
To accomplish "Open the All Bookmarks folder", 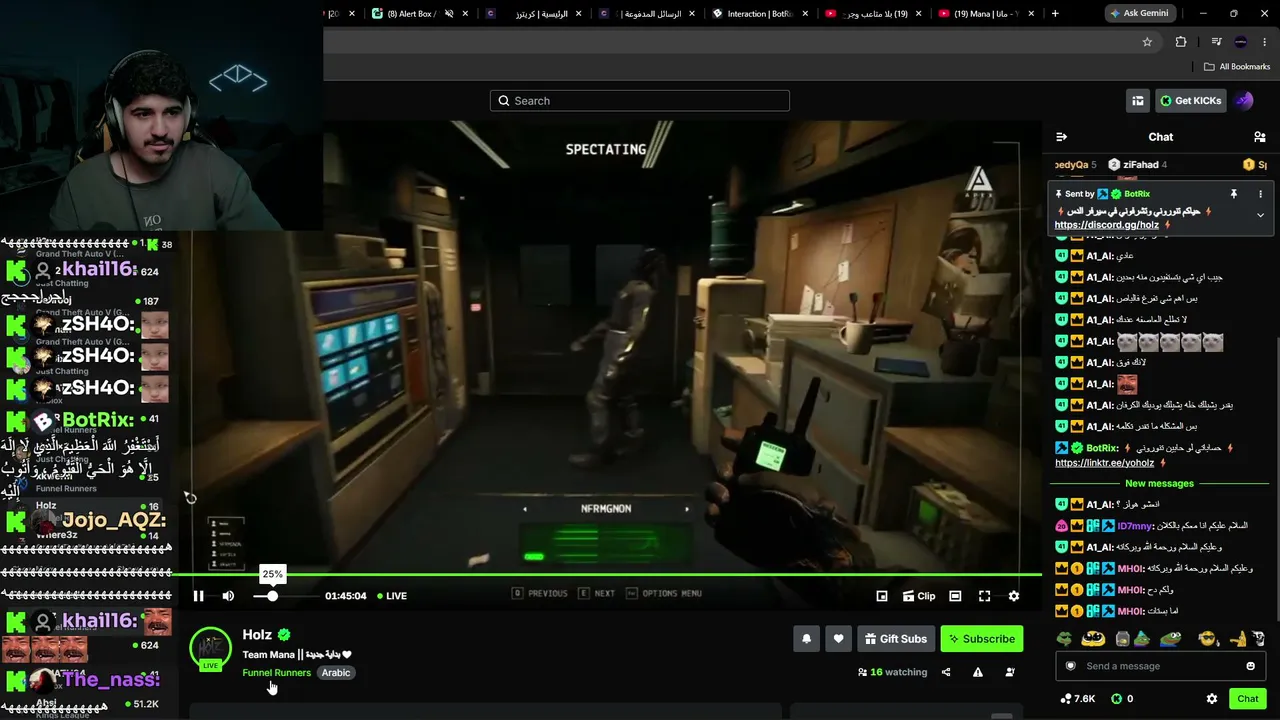I will point(1237,67).
